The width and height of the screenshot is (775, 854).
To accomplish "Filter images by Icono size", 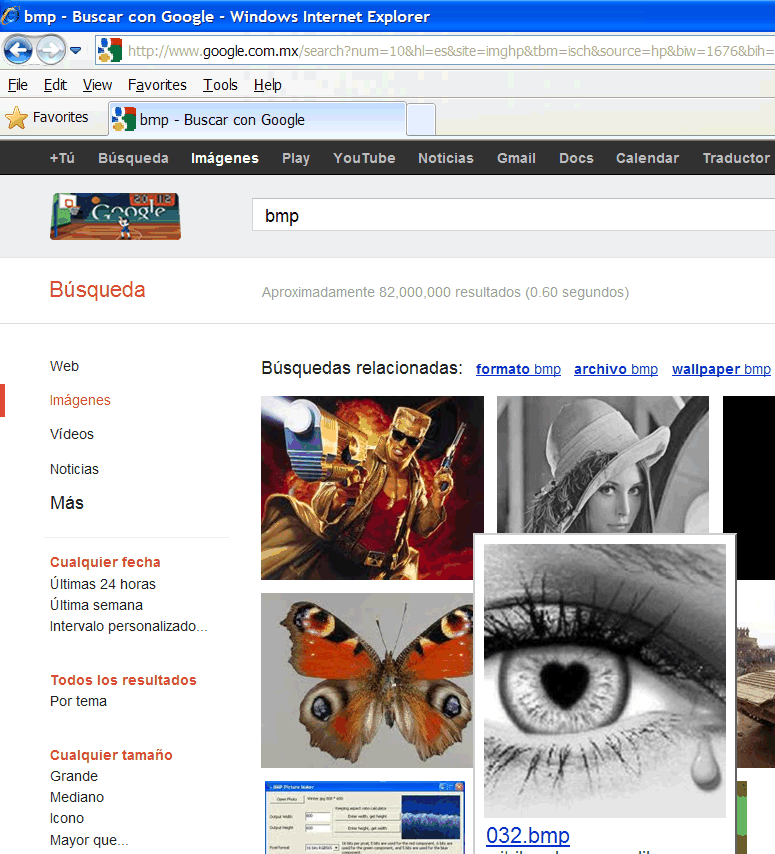I will [67, 819].
